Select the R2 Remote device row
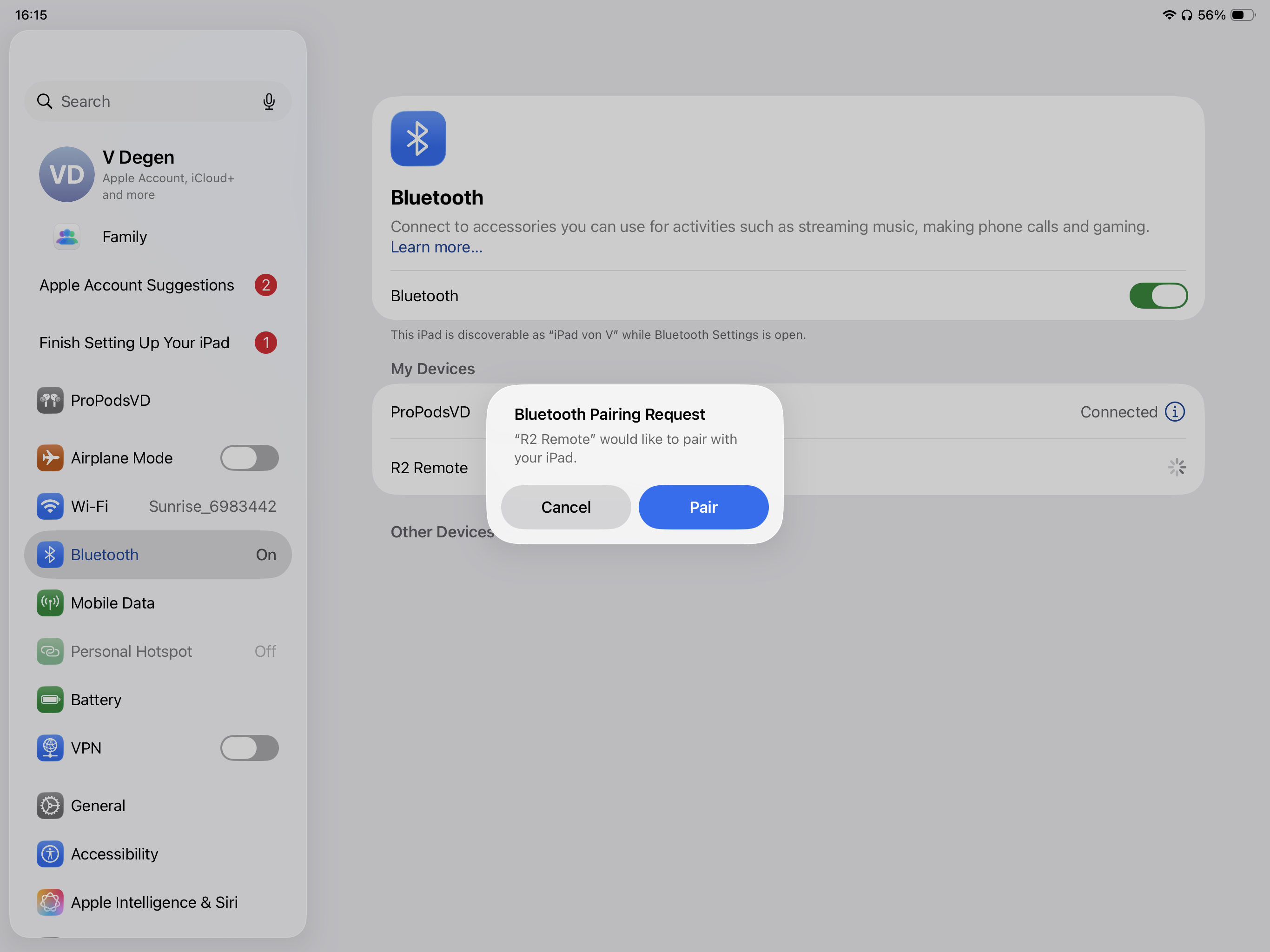The width and height of the screenshot is (1270, 952). point(788,467)
